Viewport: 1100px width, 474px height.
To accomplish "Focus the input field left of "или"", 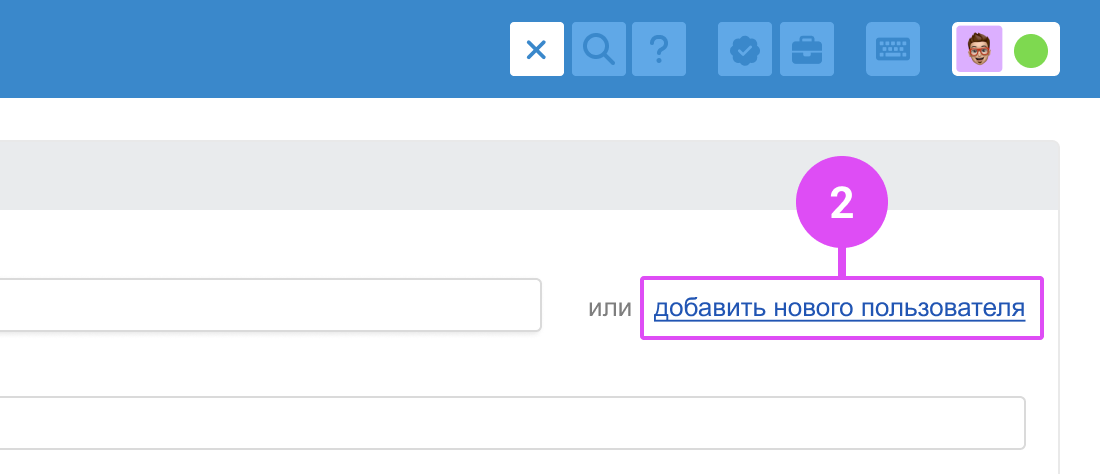I will tap(270, 305).
